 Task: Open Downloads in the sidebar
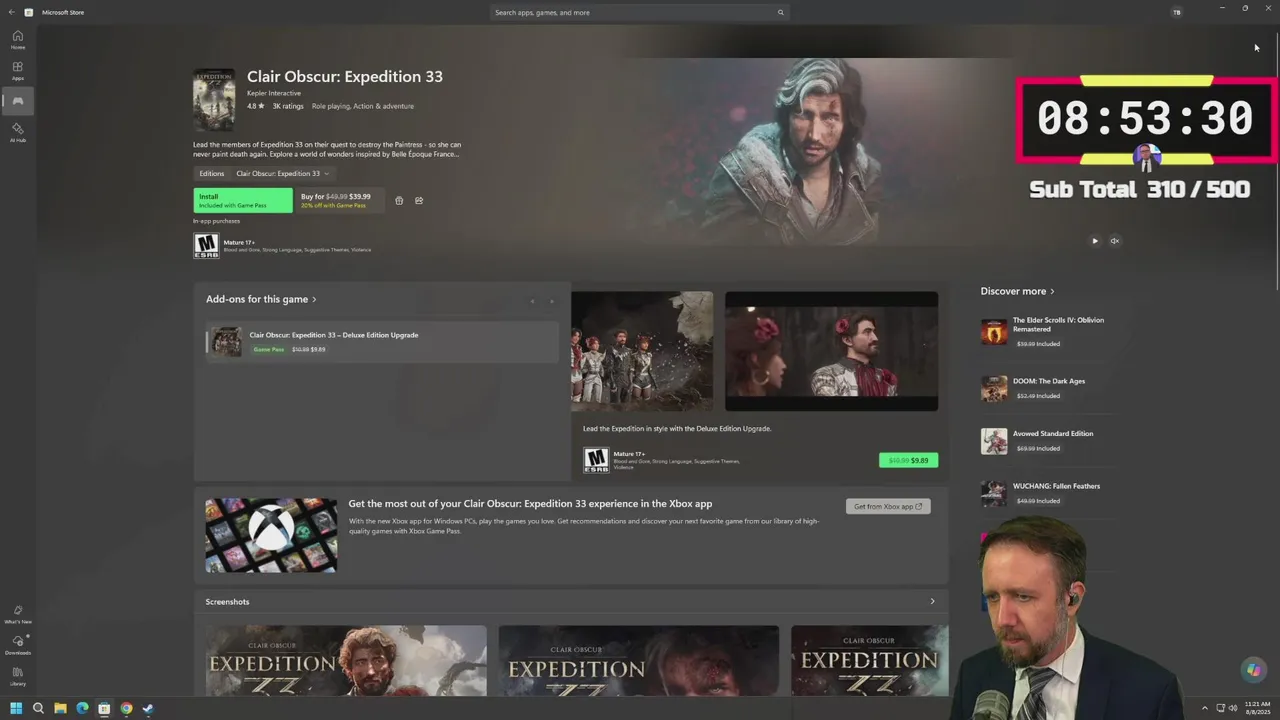point(17,645)
